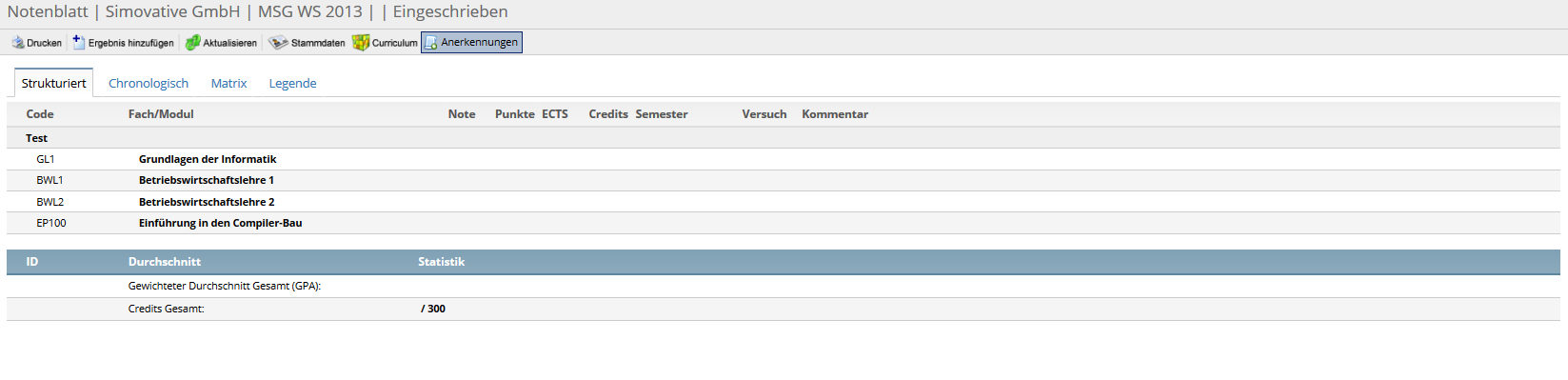Click the Anerkennungen document icon
Screen dimensions: 1568x380
point(430,43)
